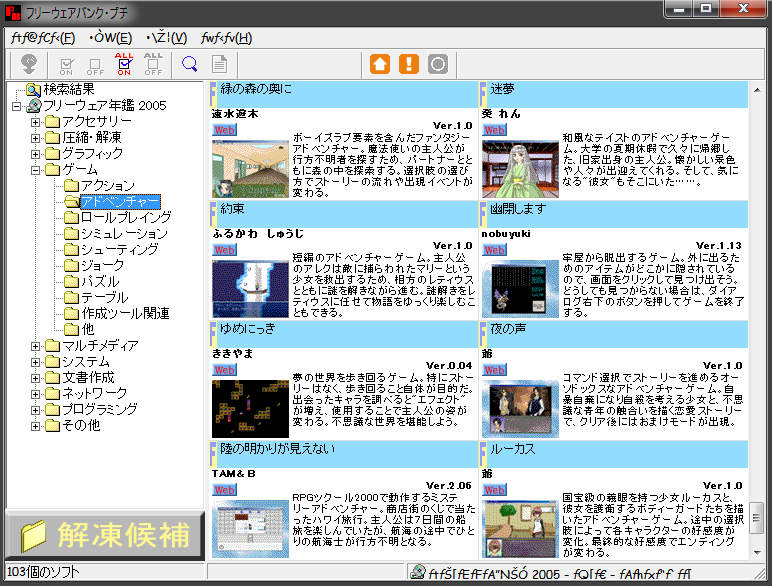Open the magnifier search tool

(x=190, y=64)
